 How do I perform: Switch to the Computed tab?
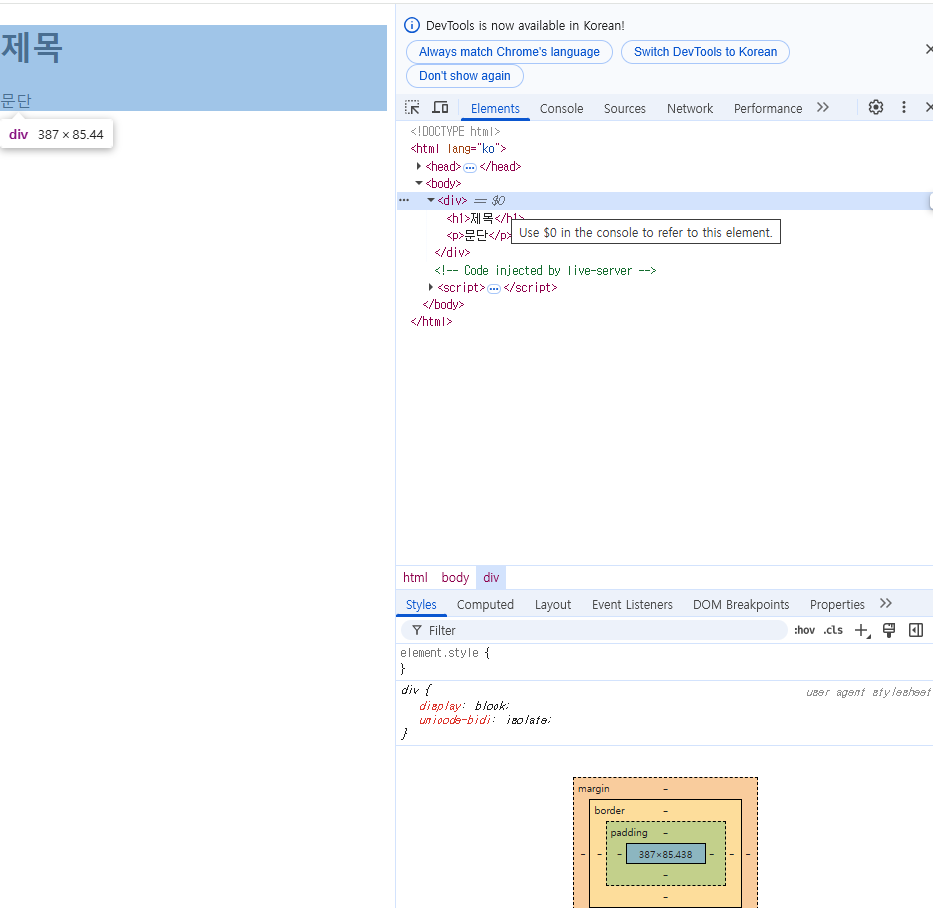coord(485,605)
